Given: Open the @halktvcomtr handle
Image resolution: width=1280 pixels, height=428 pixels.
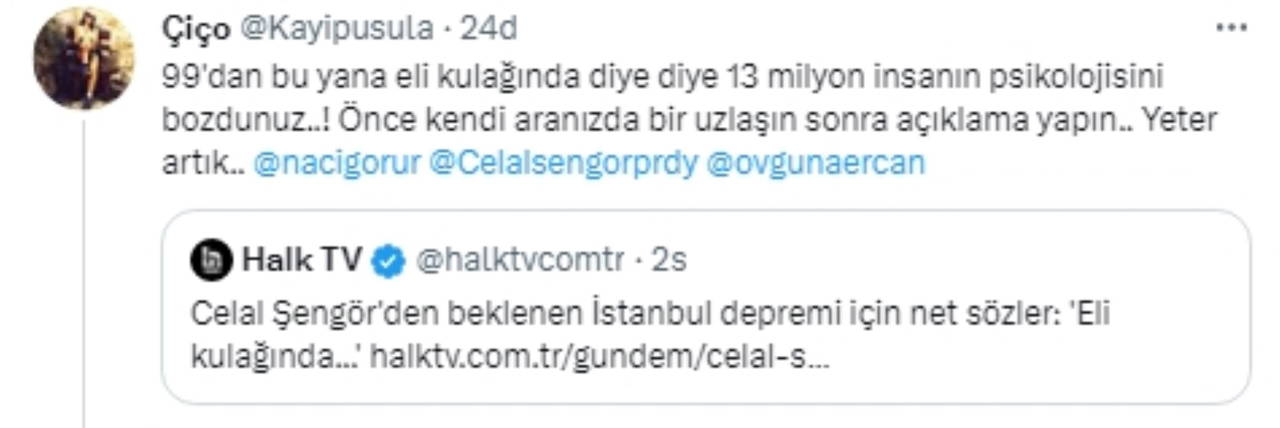Looking at the screenshot, I should (518, 262).
